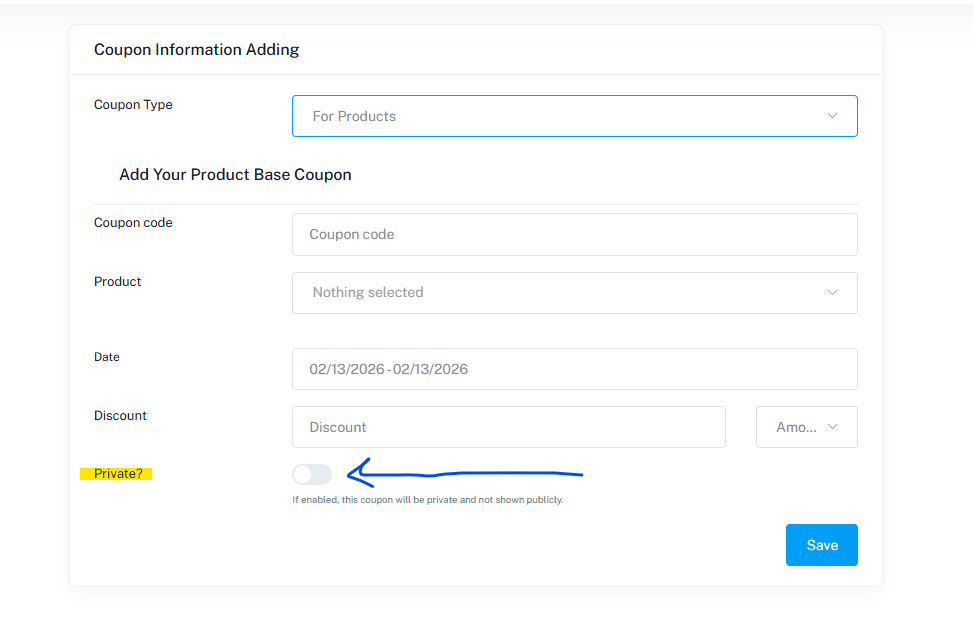Image resolution: width=973 pixels, height=623 pixels.
Task: Click the 'Date' field label
Action: click(x=107, y=357)
